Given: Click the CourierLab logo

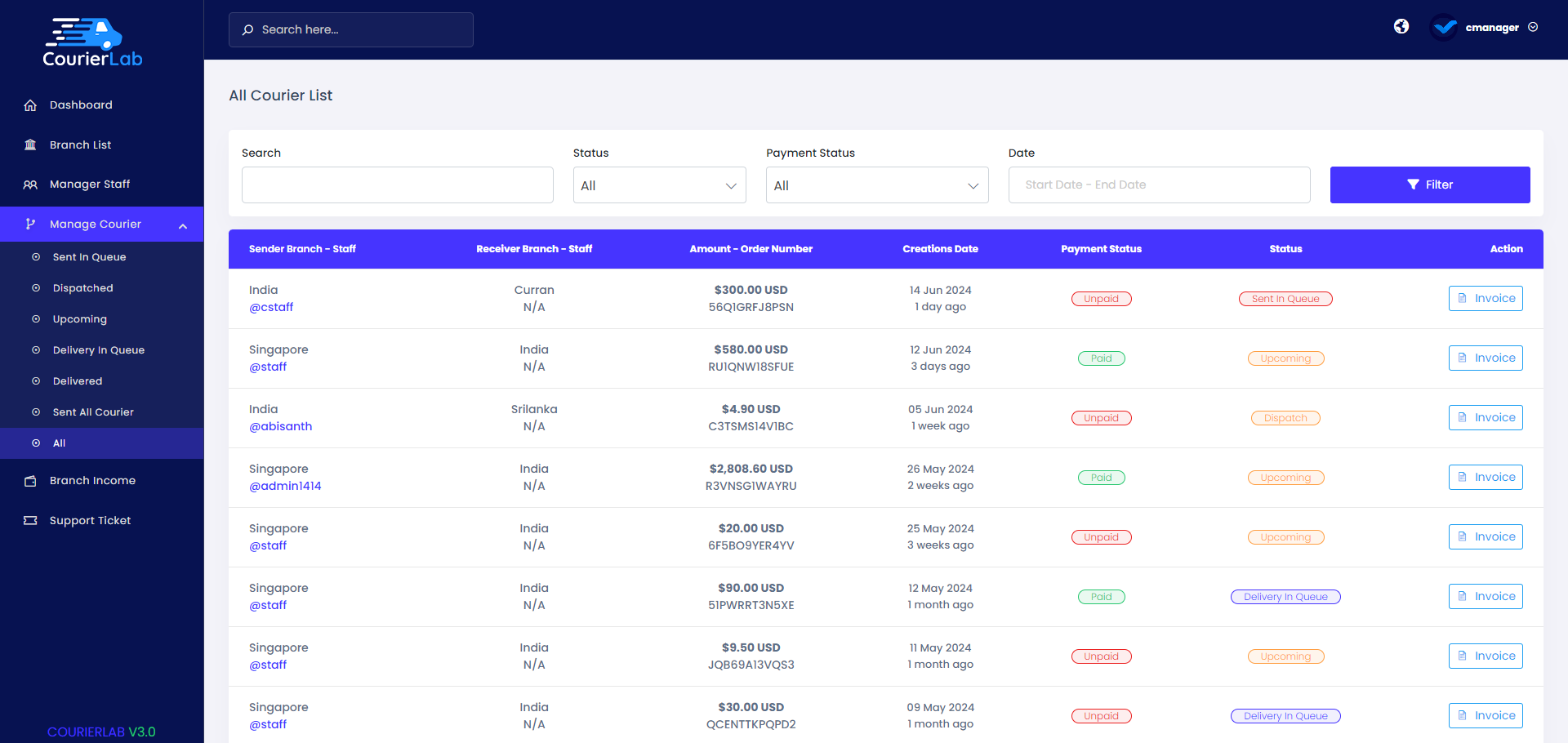Looking at the screenshot, I should point(91,41).
